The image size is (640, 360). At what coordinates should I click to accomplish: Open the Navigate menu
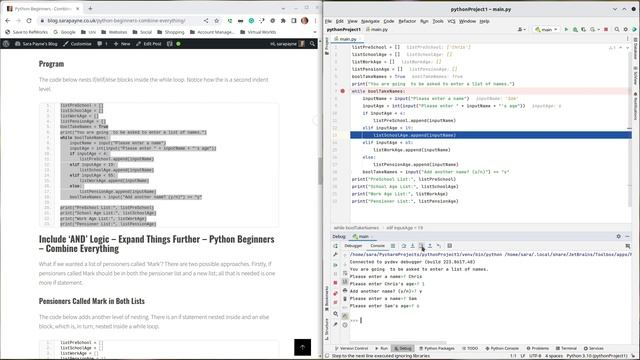coord(370,21)
